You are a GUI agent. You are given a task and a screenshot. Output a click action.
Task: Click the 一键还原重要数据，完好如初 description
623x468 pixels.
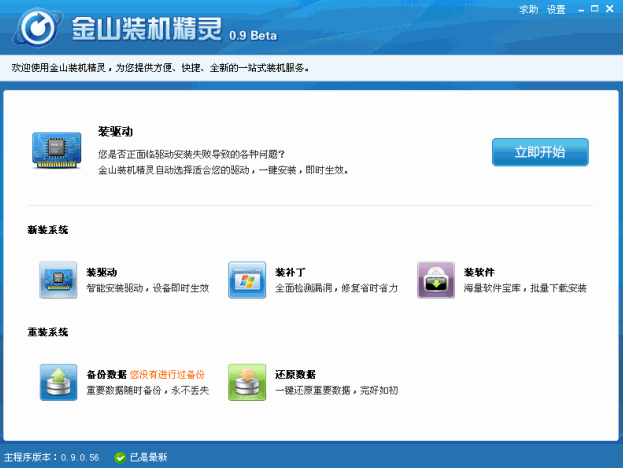pos(337,391)
